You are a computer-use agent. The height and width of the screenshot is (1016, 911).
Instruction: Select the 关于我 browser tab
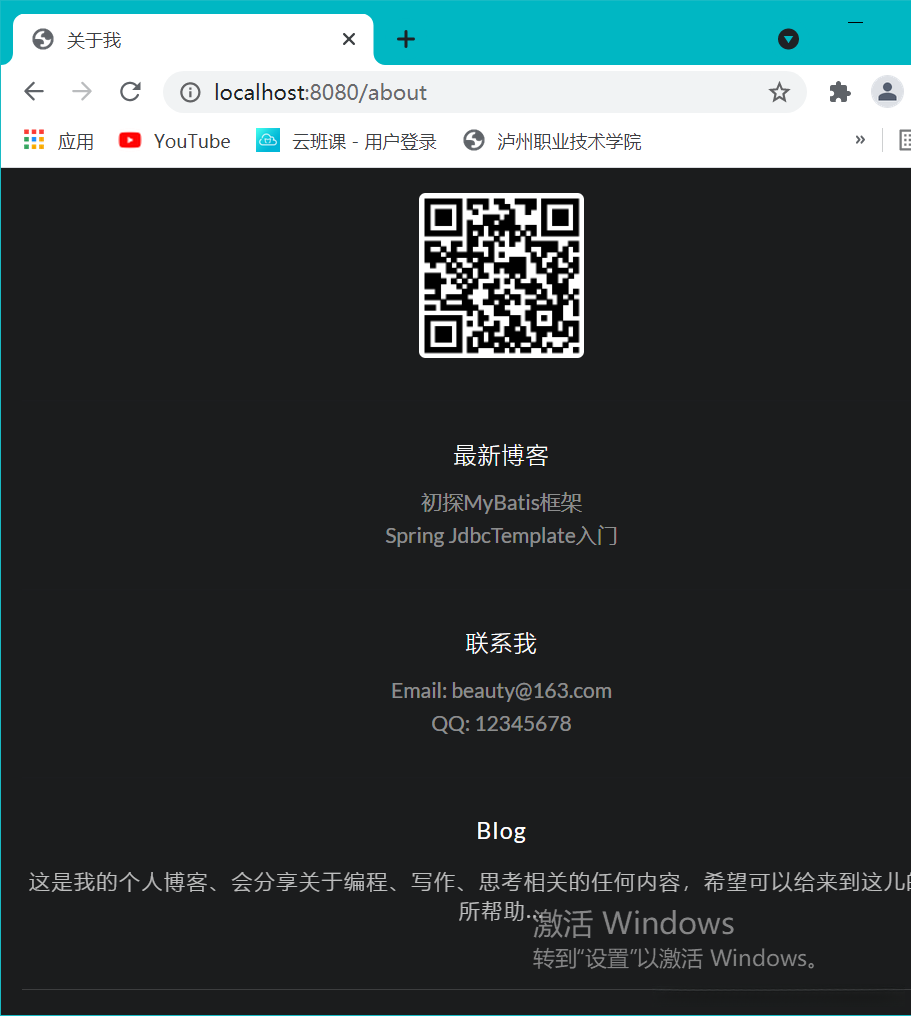[150, 39]
